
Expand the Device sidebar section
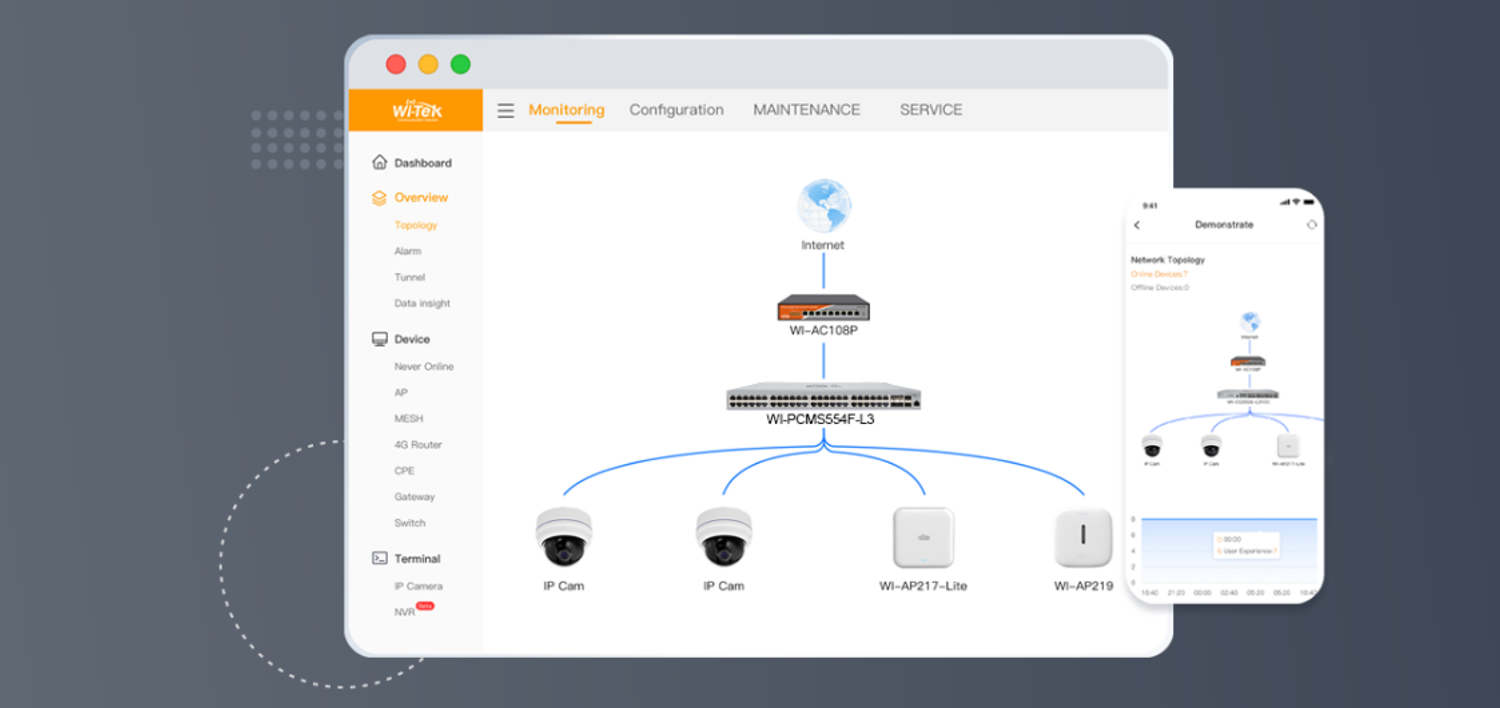(x=411, y=339)
